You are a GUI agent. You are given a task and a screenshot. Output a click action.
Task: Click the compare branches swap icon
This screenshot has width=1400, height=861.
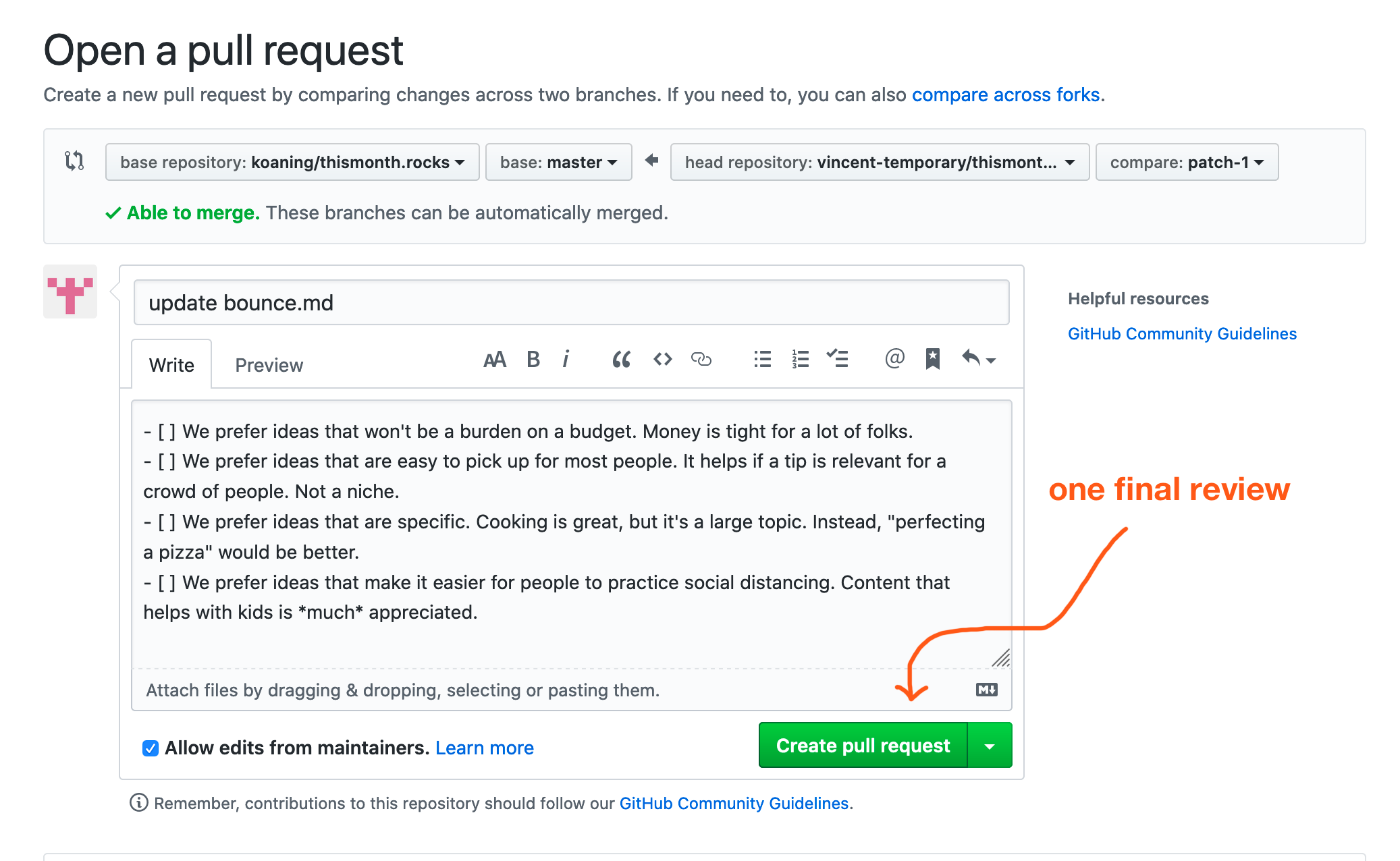pyautogui.click(x=74, y=161)
